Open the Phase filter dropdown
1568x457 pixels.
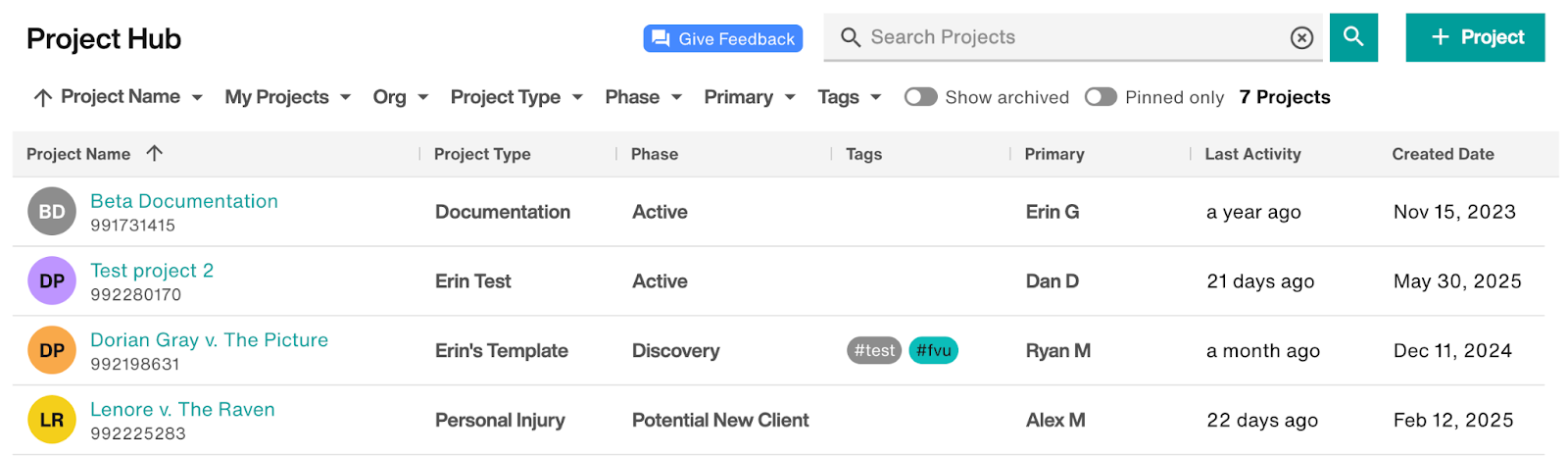click(x=643, y=97)
